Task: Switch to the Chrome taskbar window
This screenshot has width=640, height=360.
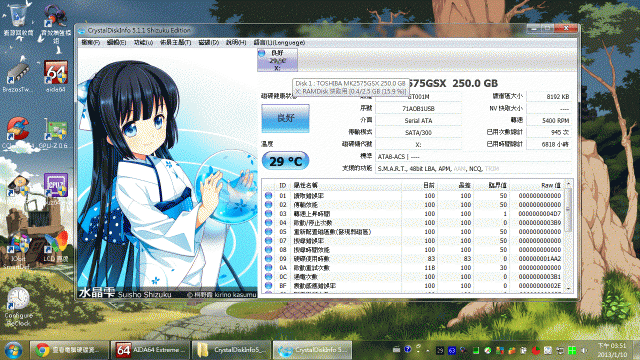Action: (x=69, y=350)
